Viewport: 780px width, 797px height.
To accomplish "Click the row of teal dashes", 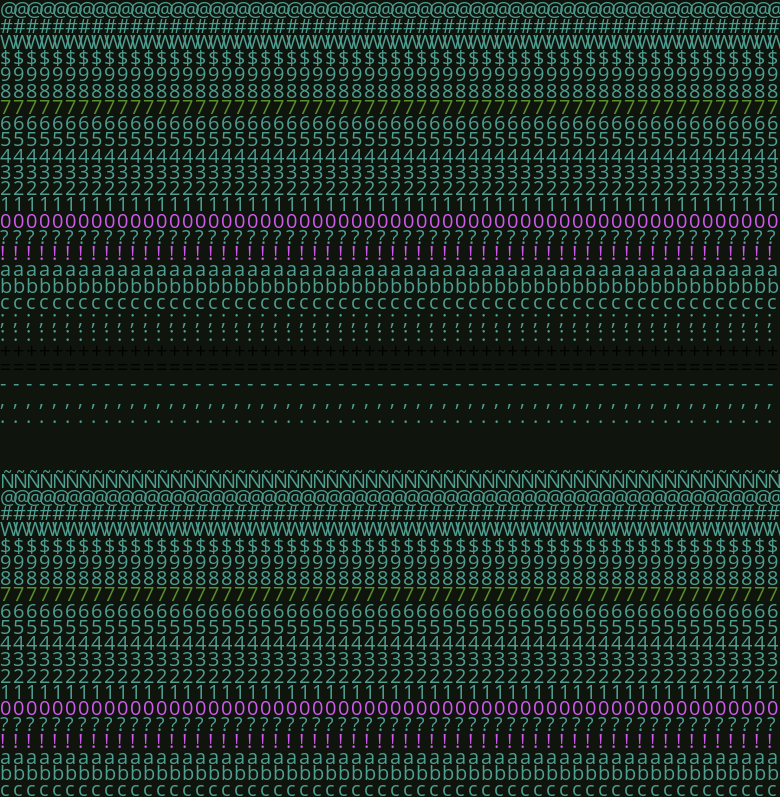I will click(390, 384).
